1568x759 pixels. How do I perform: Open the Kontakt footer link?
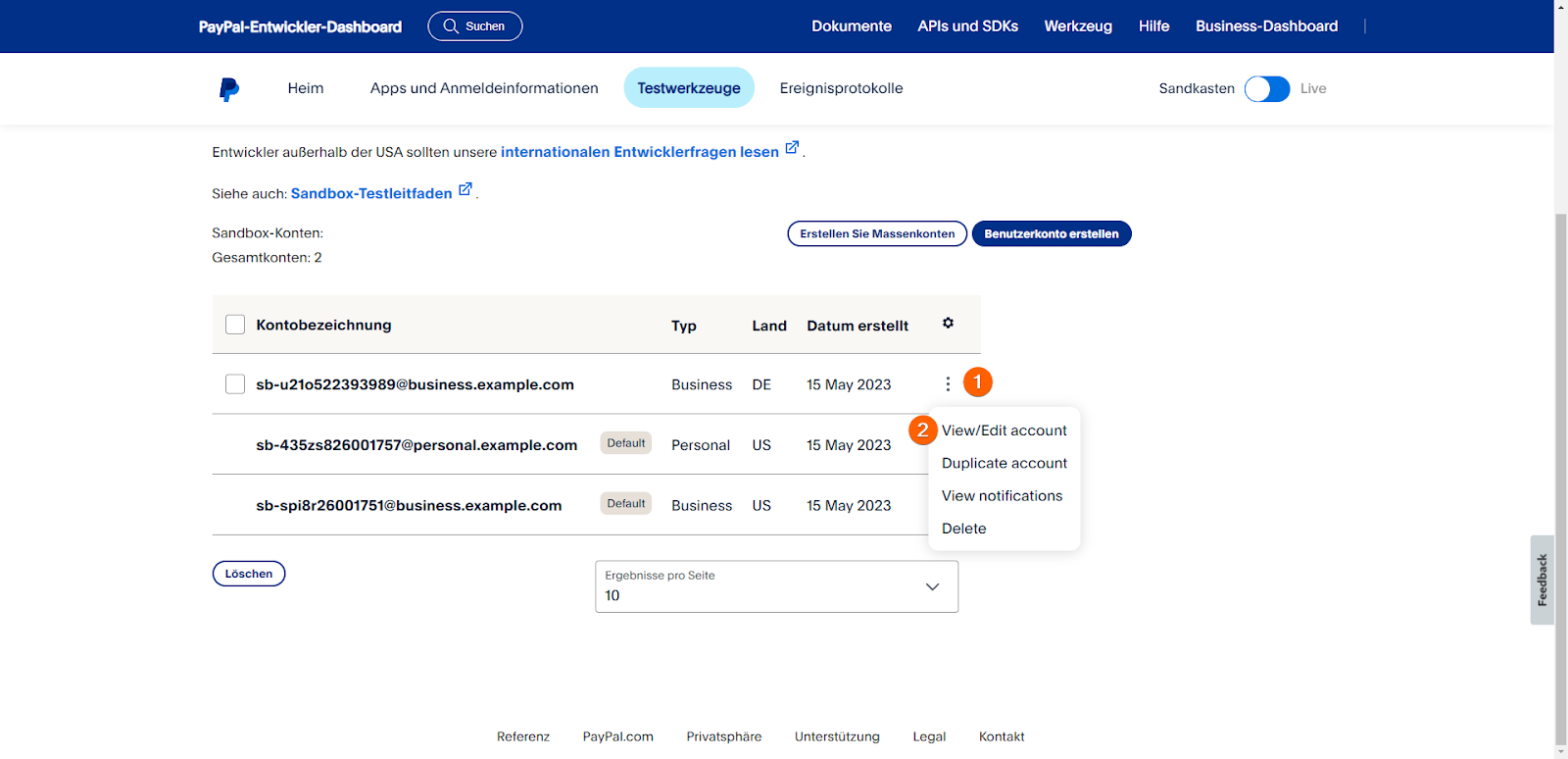[x=1002, y=736]
